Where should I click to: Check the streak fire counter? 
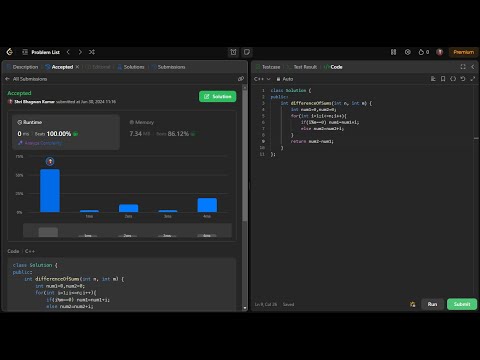coord(424,52)
